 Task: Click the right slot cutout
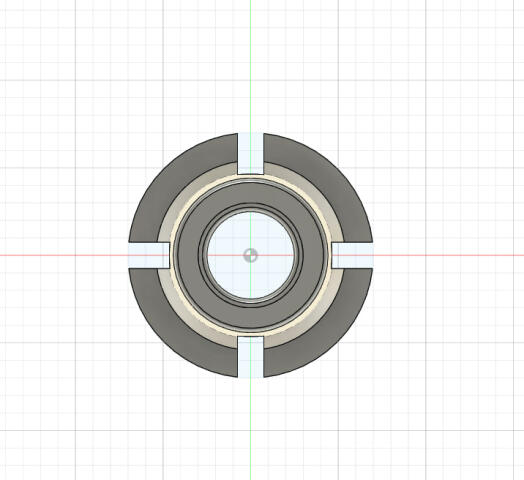[353, 255]
